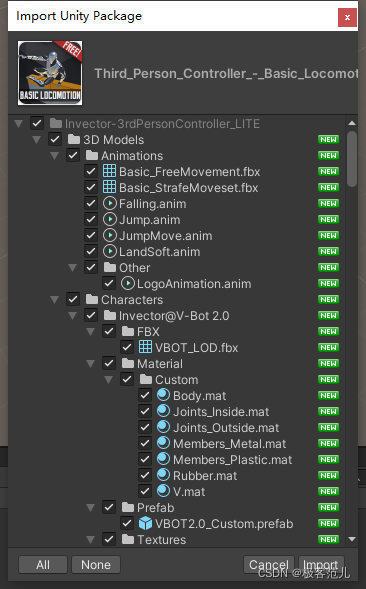The image size is (366, 589).
Task: Click the material icon of Members_Plastic.mat
Action: point(163,459)
